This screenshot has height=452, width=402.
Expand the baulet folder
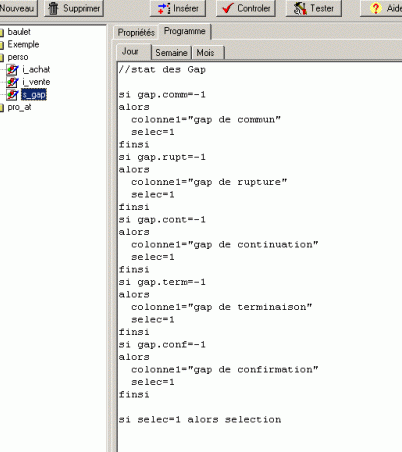click(2, 32)
